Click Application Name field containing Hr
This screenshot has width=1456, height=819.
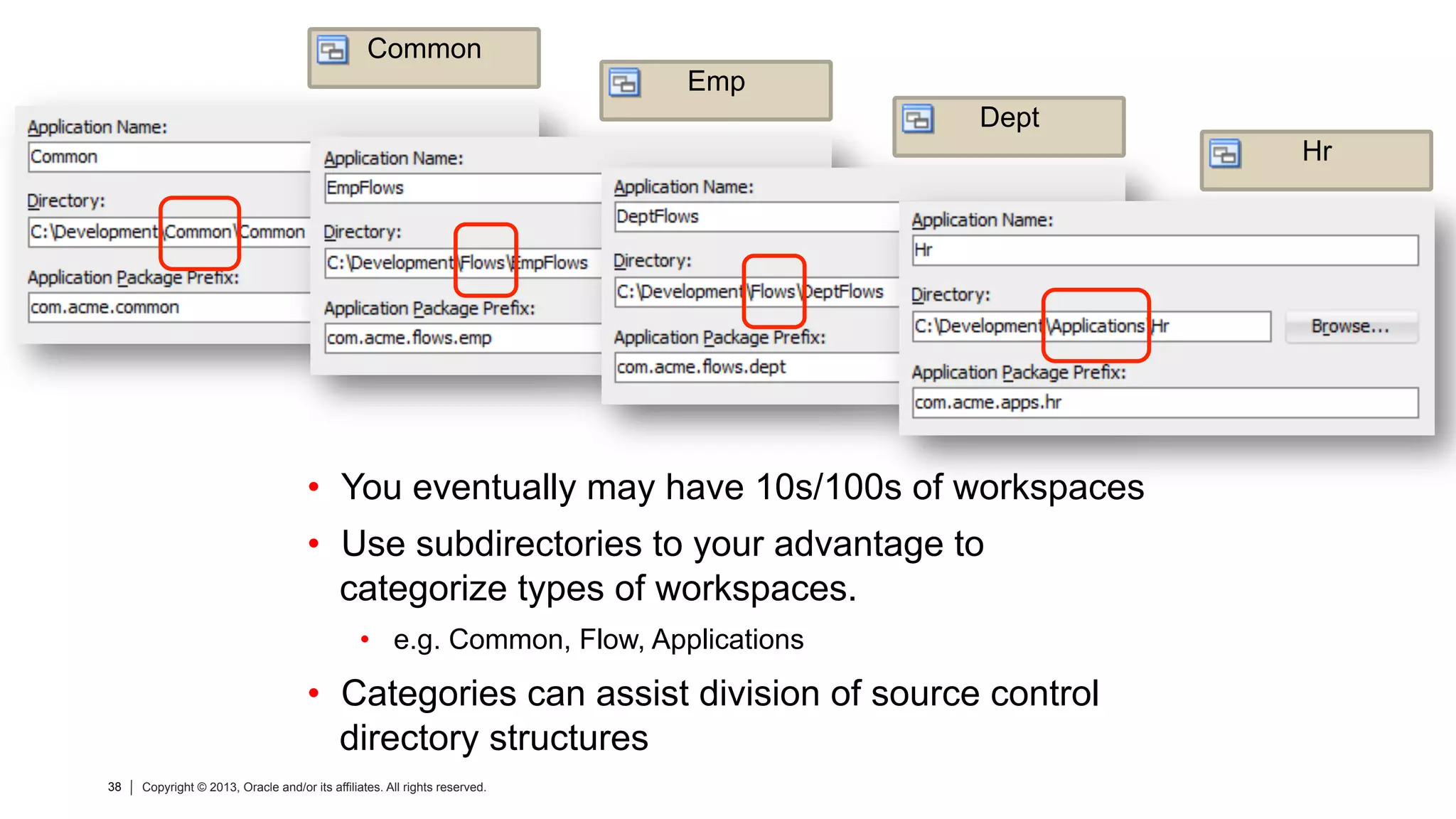coord(1166,250)
